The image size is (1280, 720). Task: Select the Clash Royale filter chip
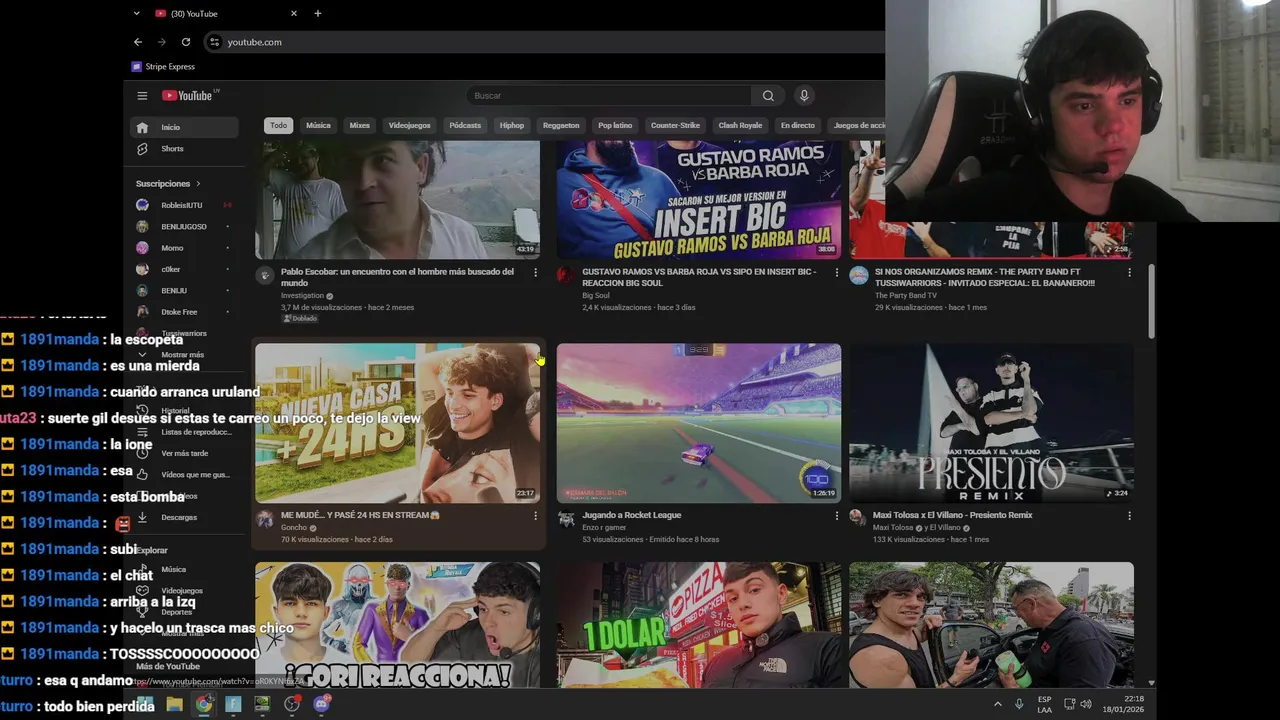pos(740,125)
